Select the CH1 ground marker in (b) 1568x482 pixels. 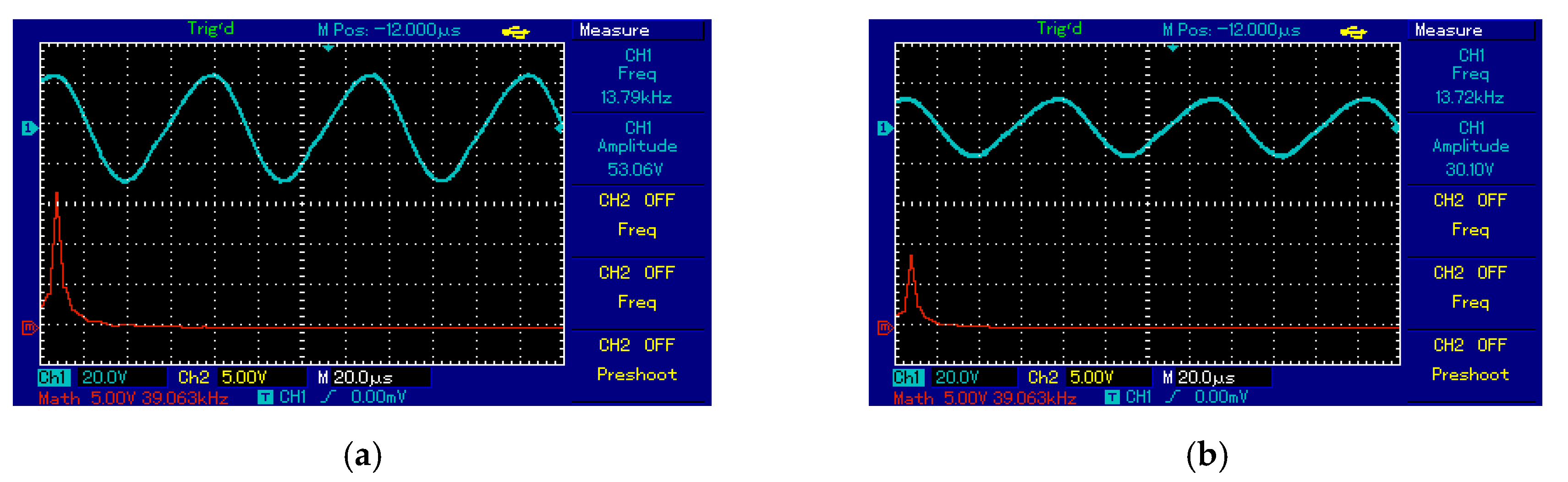pos(885,128)
